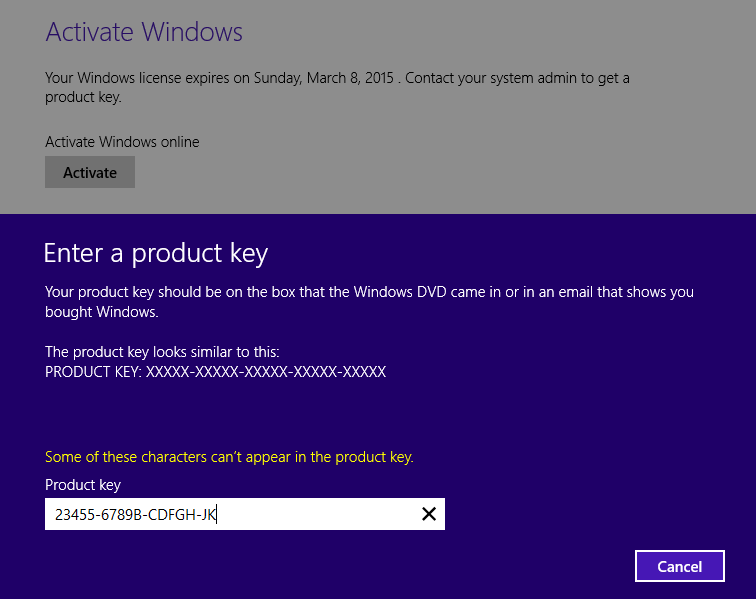756x599 pixels.
Task: Clear the product key field with the X
Action: (x=429, y=514)
